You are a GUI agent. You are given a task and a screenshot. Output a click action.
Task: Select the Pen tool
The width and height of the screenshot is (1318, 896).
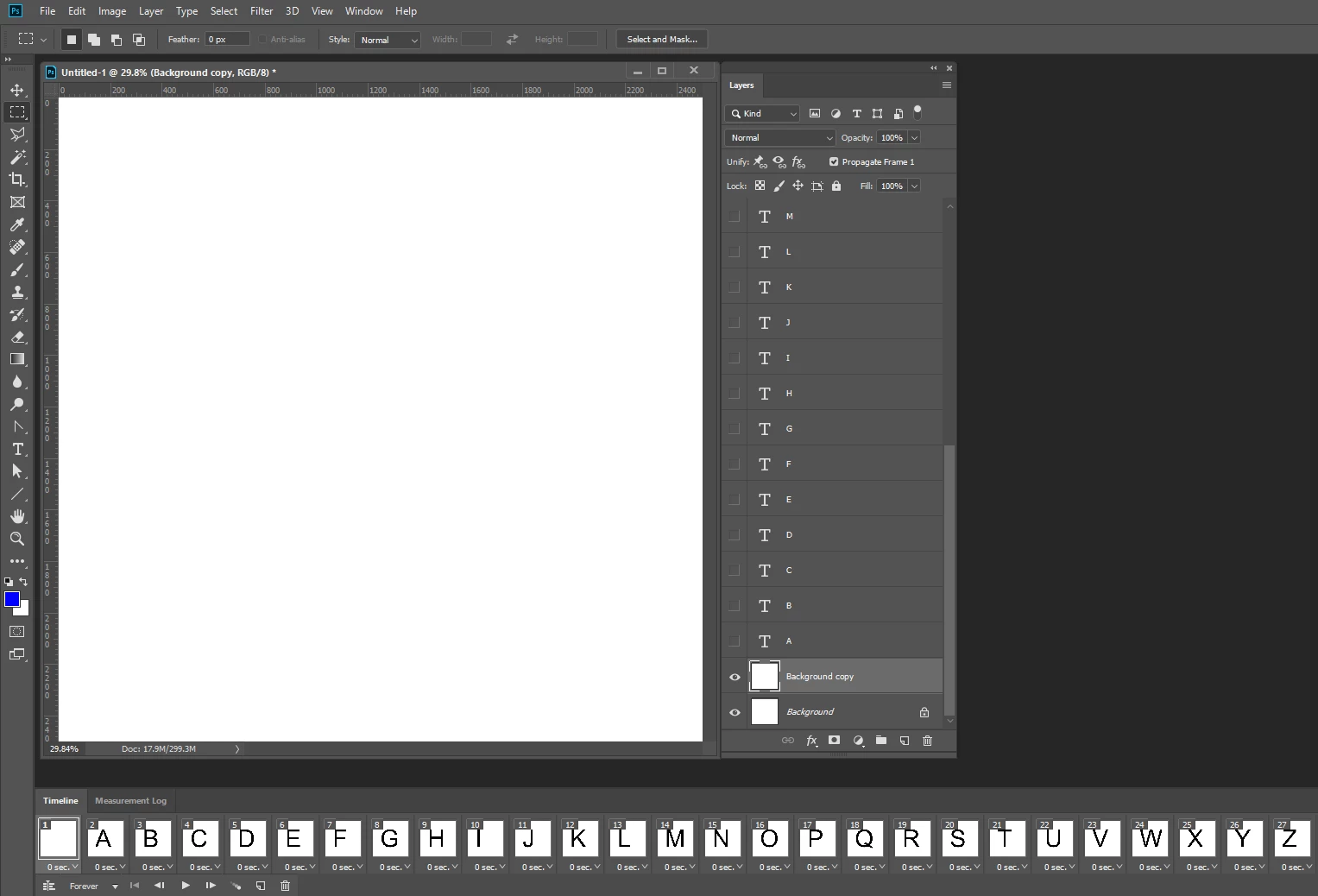[x=17, y=426]
